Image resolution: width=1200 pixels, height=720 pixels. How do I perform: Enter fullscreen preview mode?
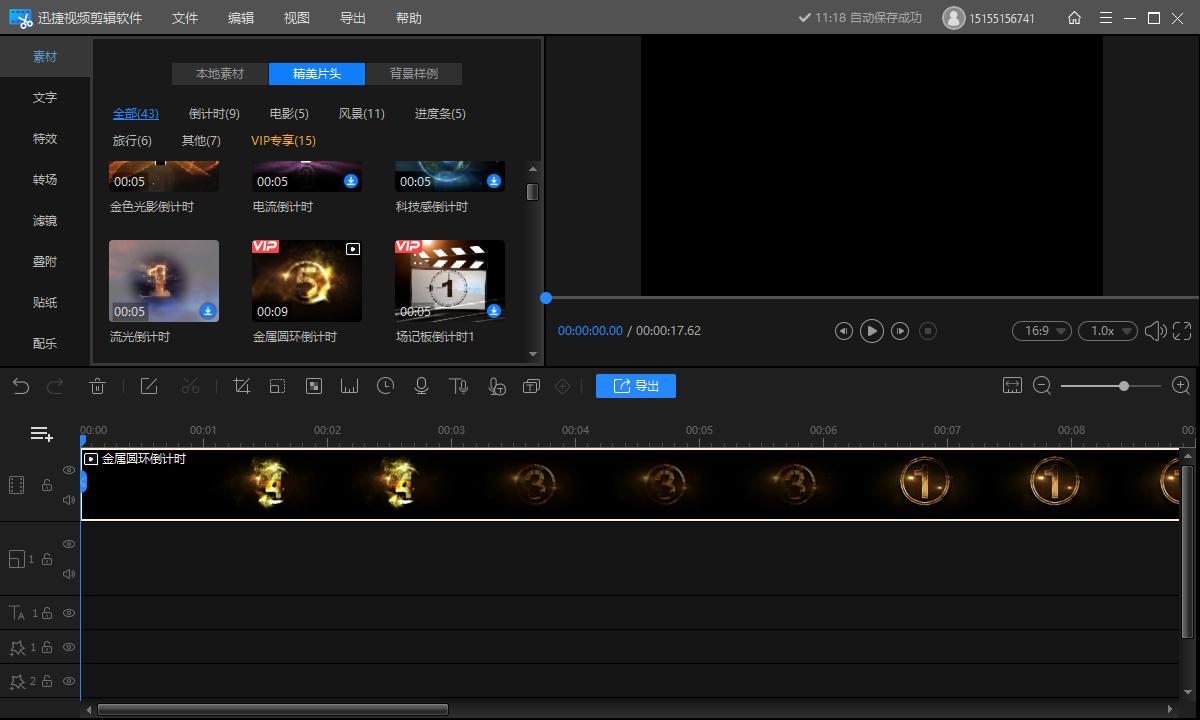[1182, 330]
